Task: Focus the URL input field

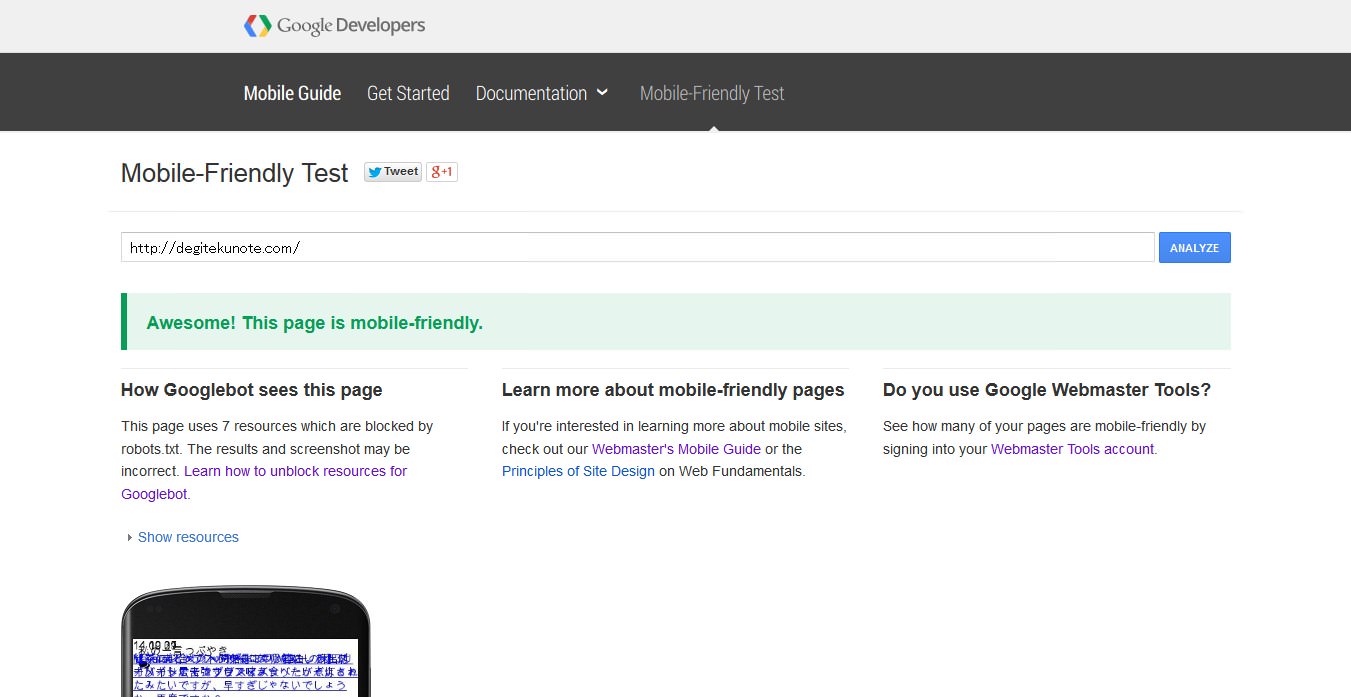Action: coord(637,247)
